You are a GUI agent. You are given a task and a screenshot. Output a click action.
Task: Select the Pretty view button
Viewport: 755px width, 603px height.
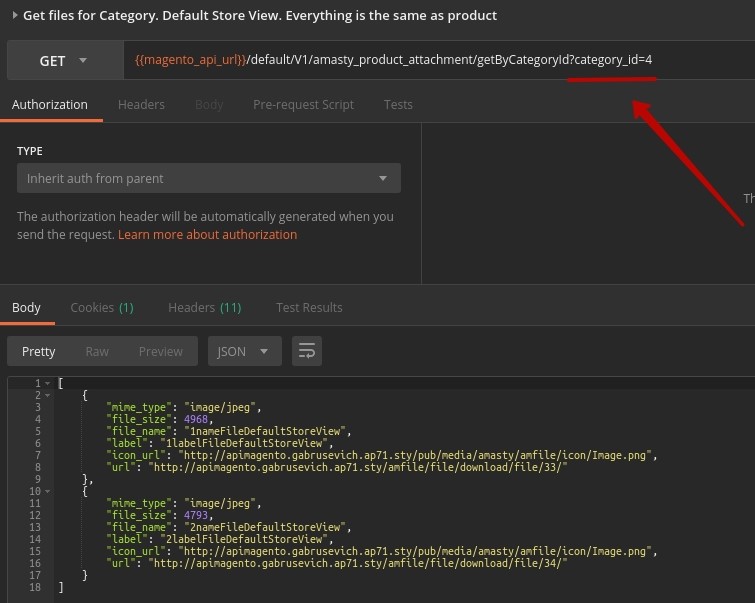[x=39, y=352]
